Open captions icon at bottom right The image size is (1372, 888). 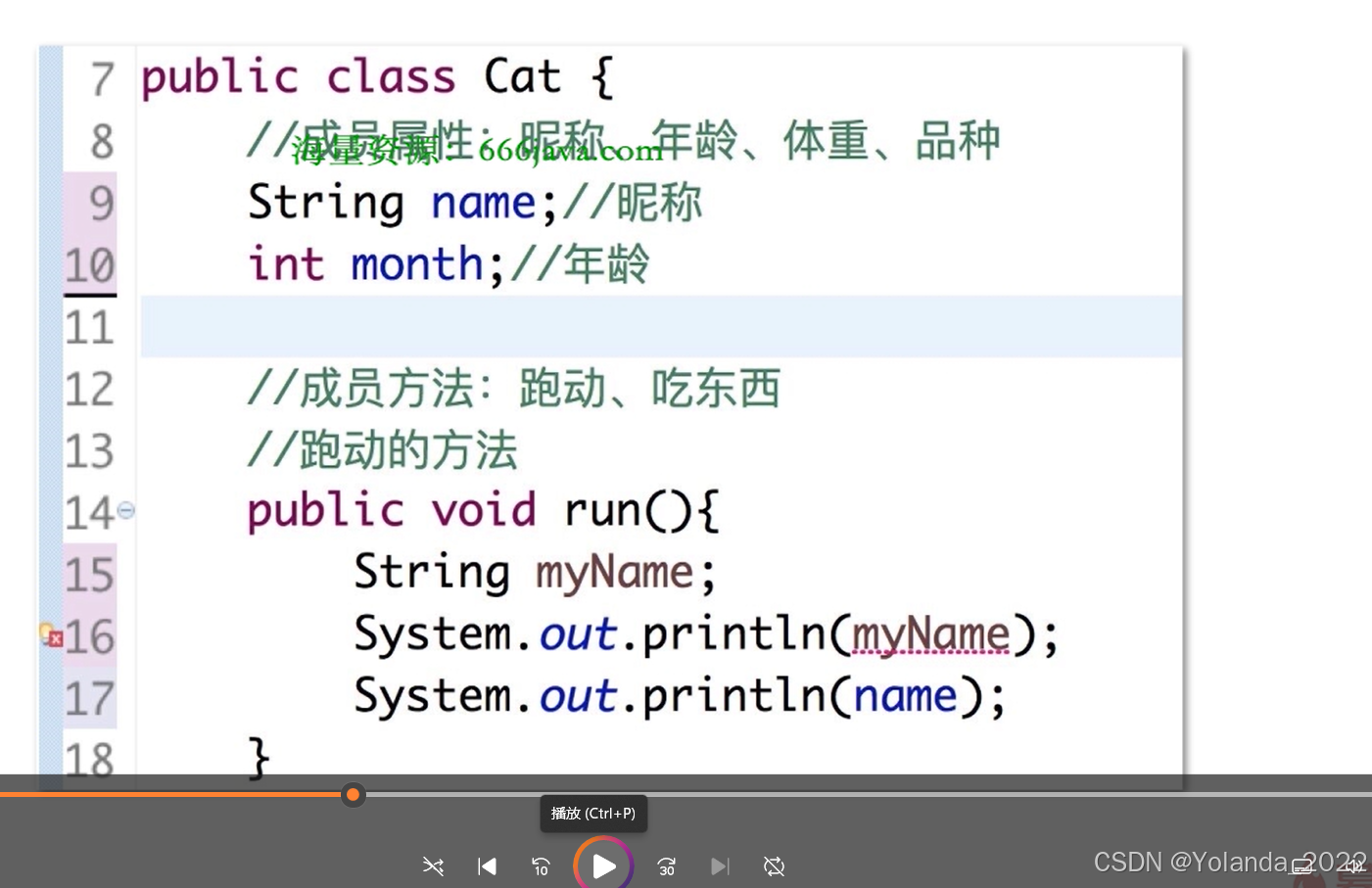tap(1301, 866)
